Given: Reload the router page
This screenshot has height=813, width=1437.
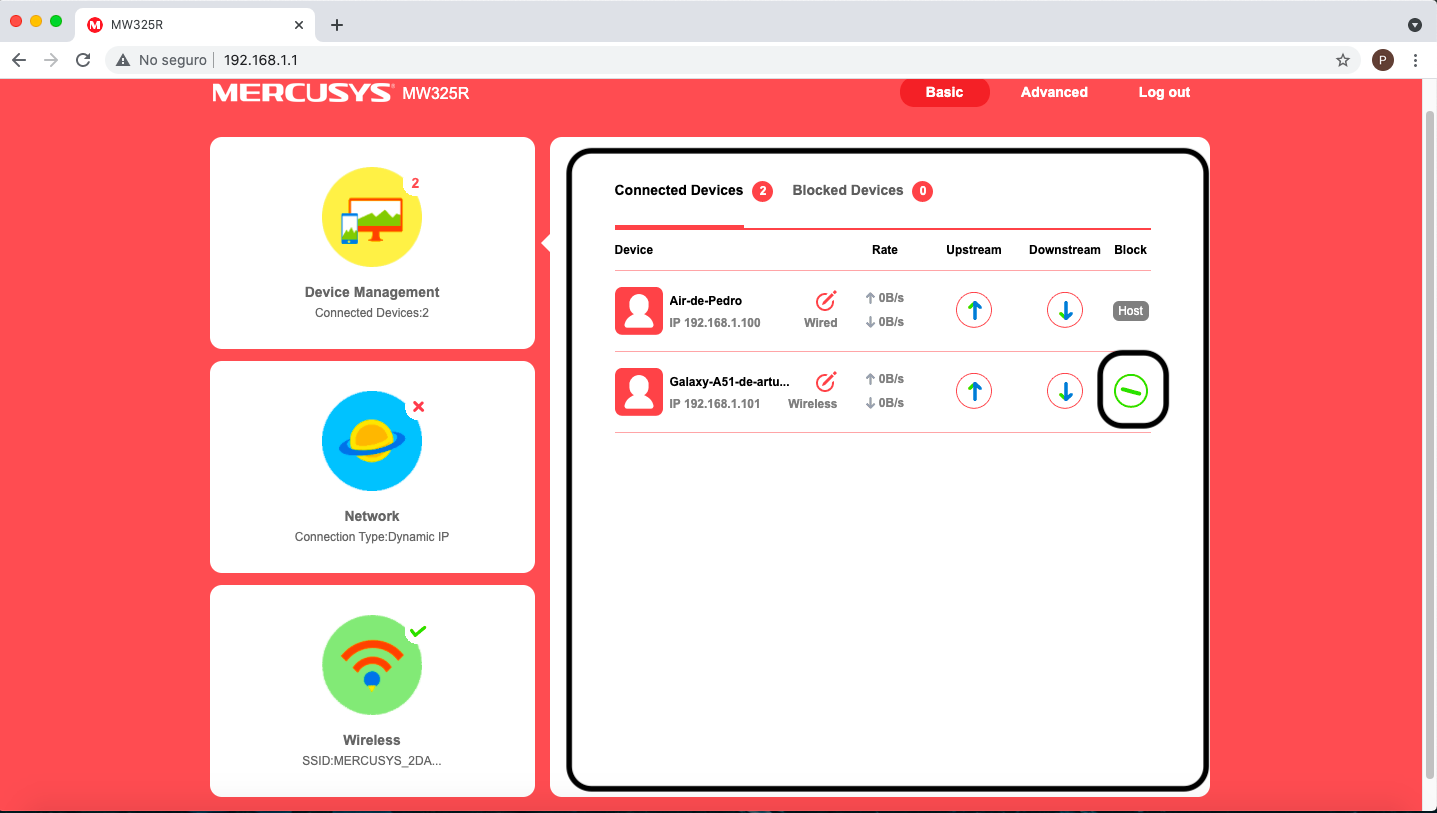Looking at the screenshot, I should (x=83, y=60).
